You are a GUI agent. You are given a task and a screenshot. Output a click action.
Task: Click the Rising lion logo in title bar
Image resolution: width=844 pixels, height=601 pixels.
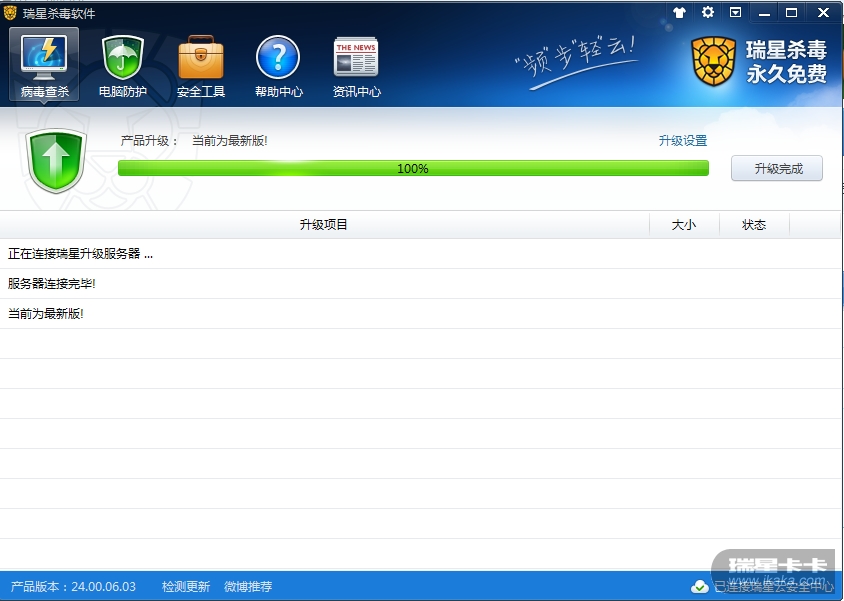(x=10, y=13)
